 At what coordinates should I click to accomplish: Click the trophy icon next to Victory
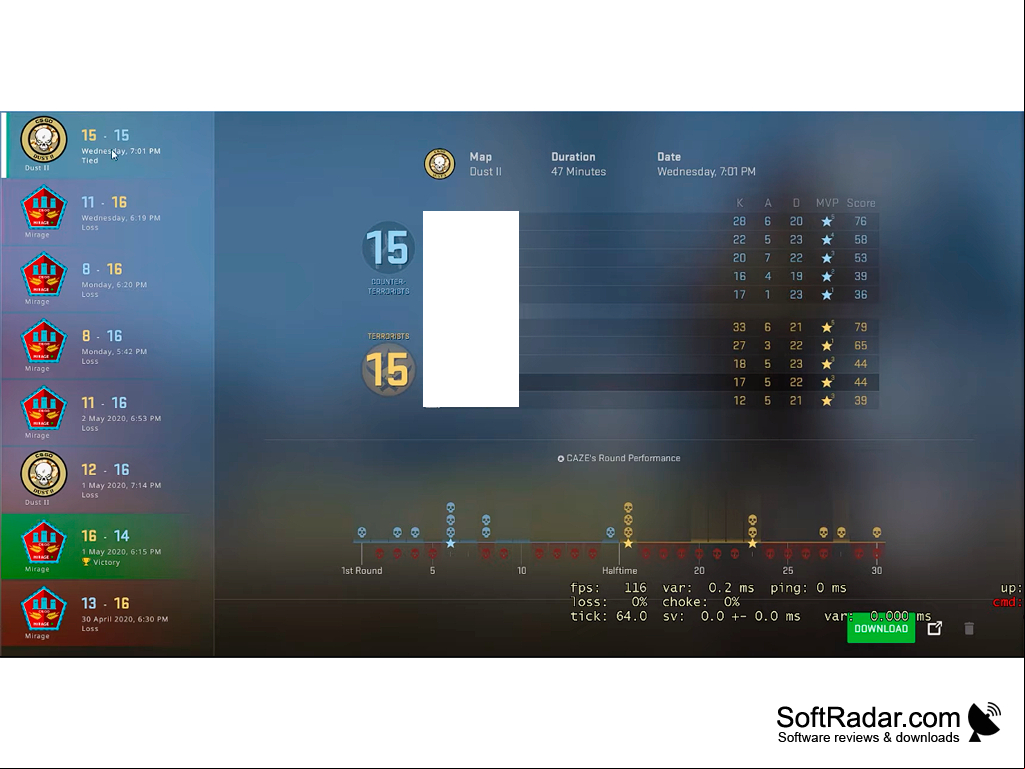point(86,562)
